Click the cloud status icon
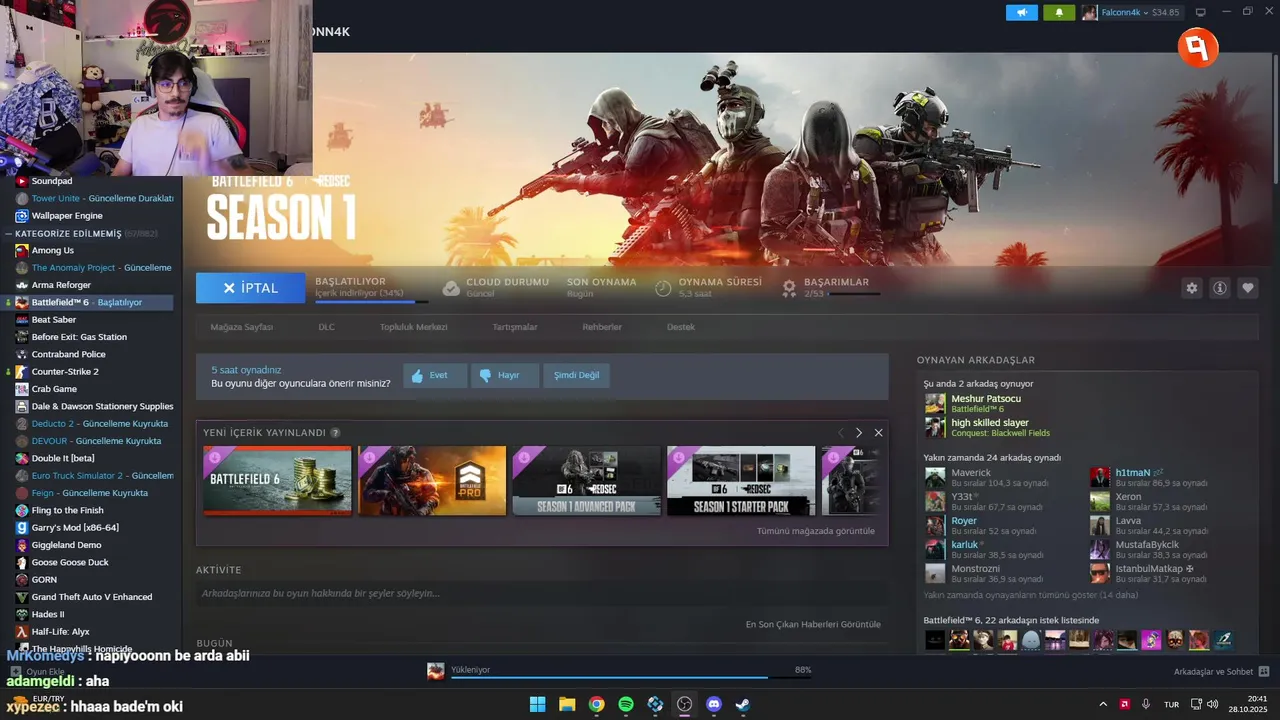The width and height of the screenshot is (1280, 720). click(451, 288)
